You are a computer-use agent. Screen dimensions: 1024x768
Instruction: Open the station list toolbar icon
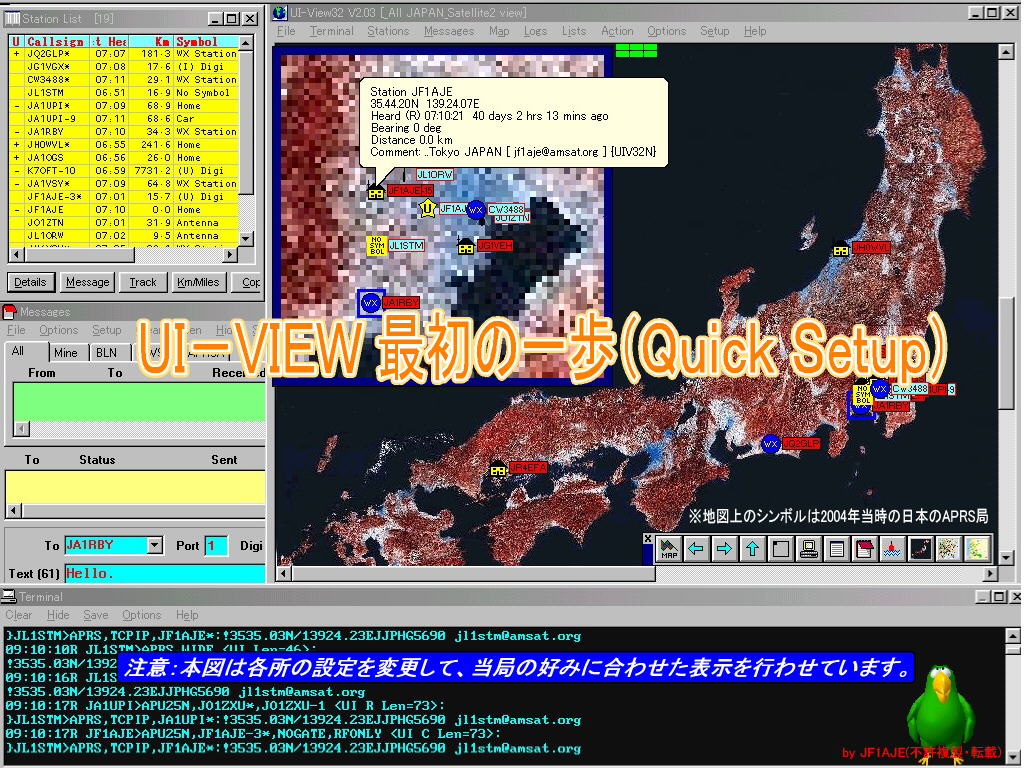tap(837, 549)
